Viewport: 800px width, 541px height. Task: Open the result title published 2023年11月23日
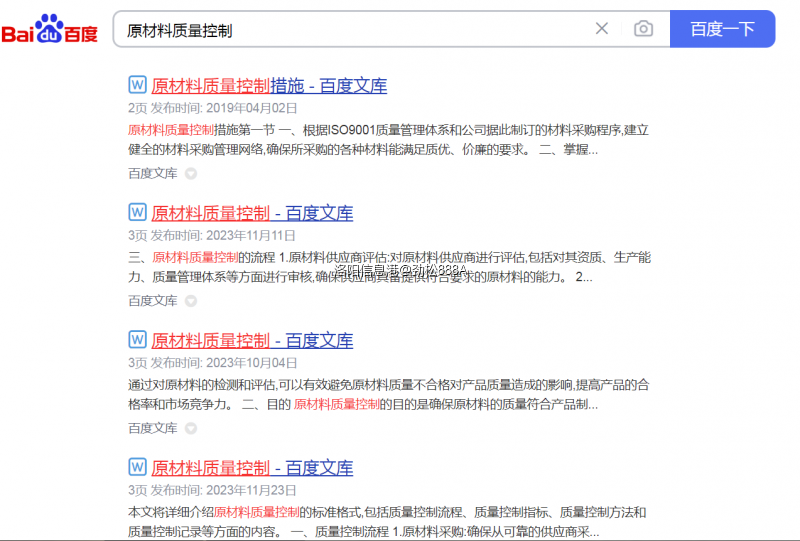tap(252, 468)
